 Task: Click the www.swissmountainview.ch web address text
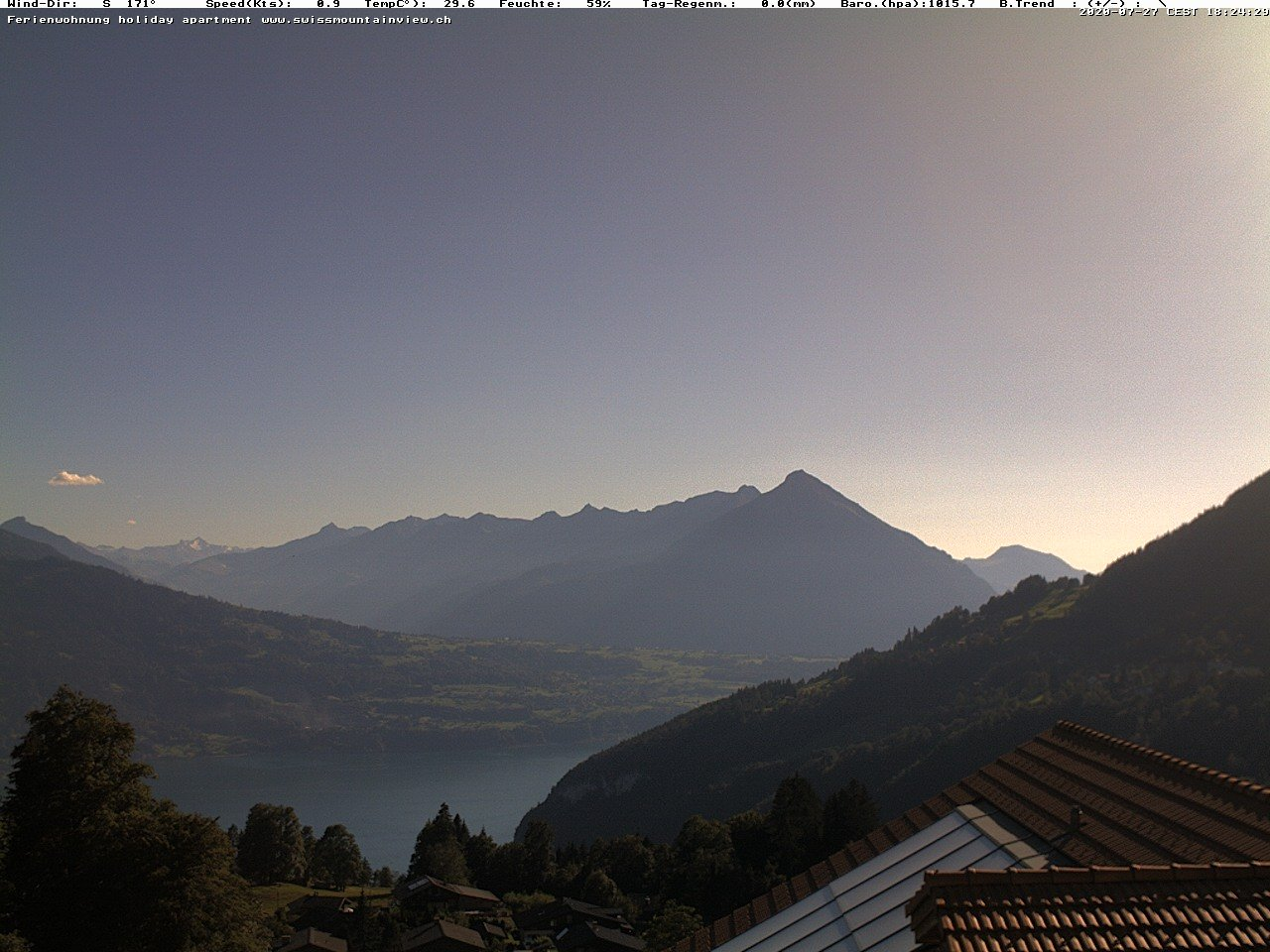[356, 19]
